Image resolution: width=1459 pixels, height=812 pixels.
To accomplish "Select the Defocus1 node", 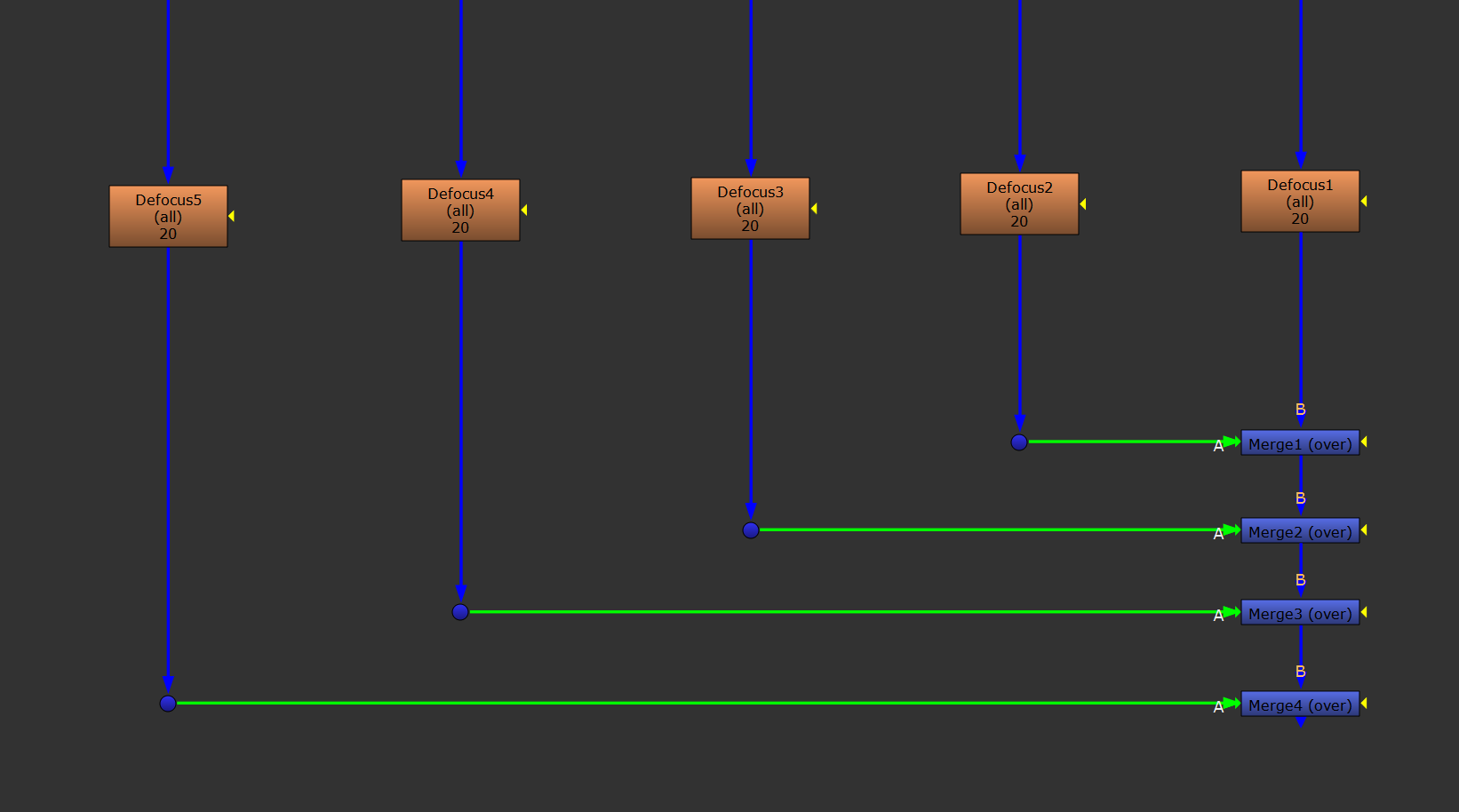I will point(1300,201).
